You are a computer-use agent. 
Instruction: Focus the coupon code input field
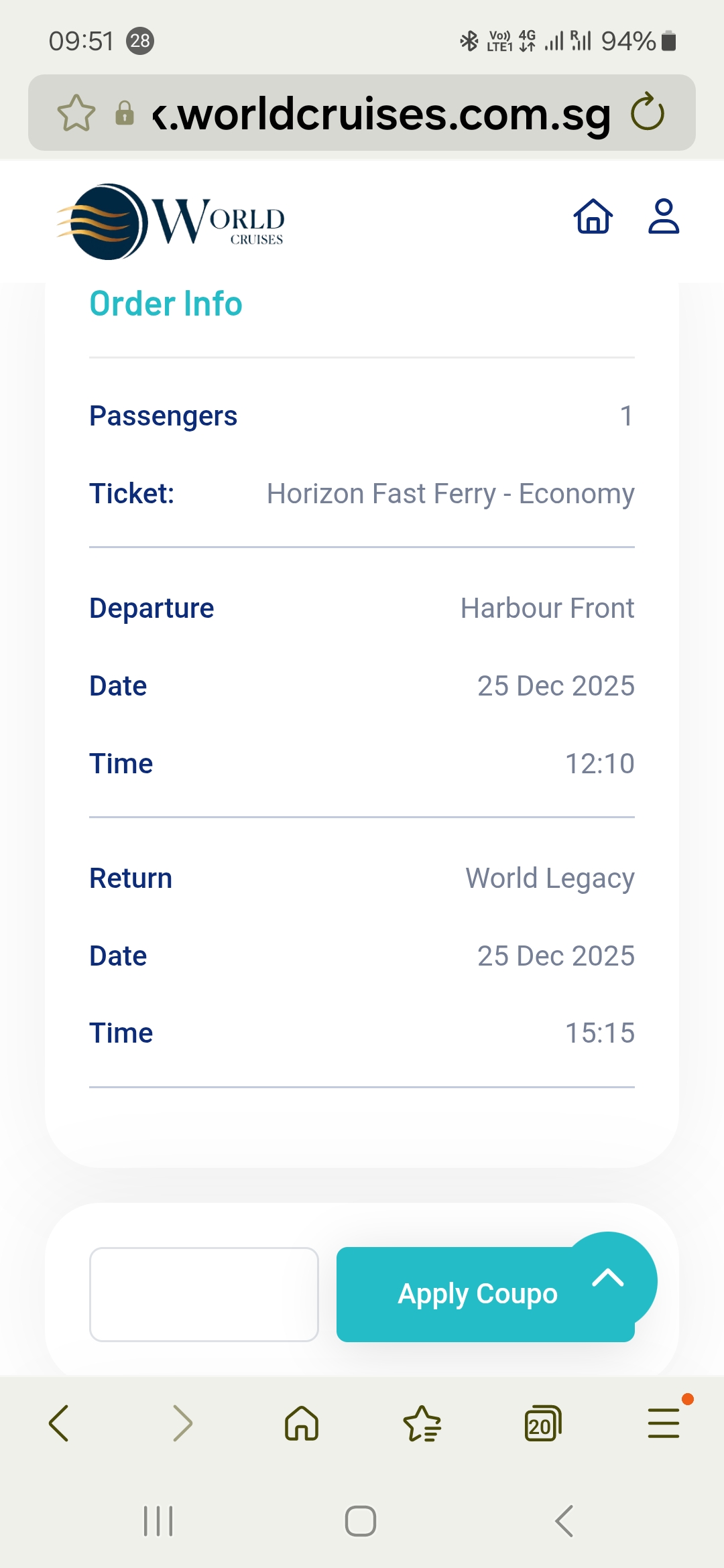click(204, 1294)
